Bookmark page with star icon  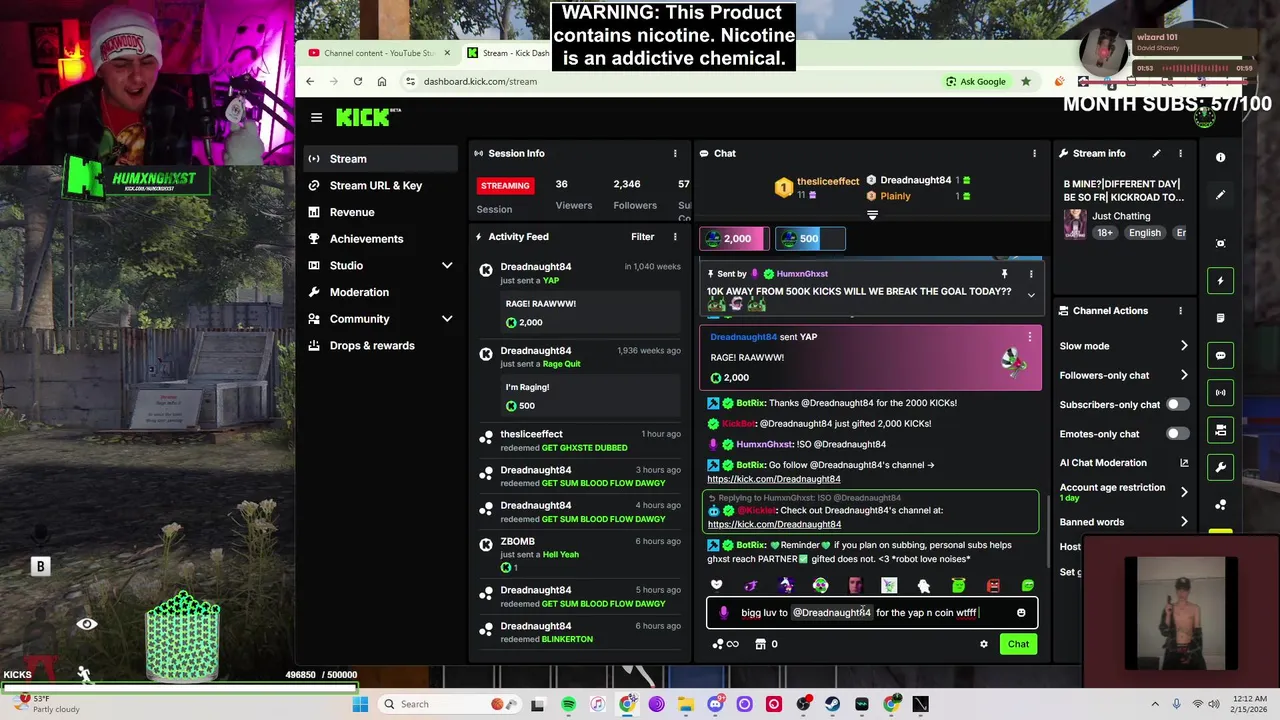[x=1026, y=81]
